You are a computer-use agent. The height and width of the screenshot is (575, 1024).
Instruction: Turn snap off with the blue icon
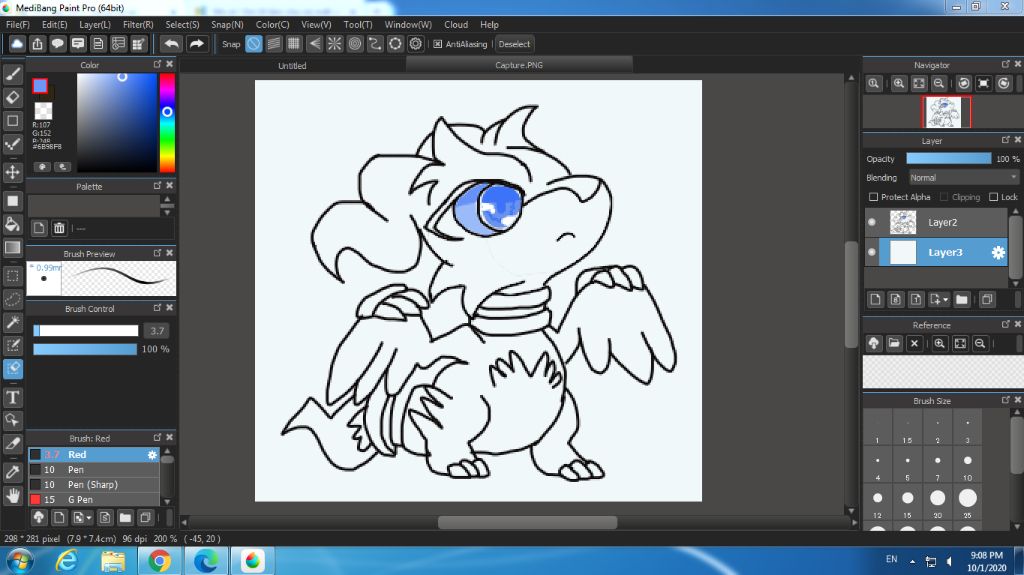pos(253,44)
